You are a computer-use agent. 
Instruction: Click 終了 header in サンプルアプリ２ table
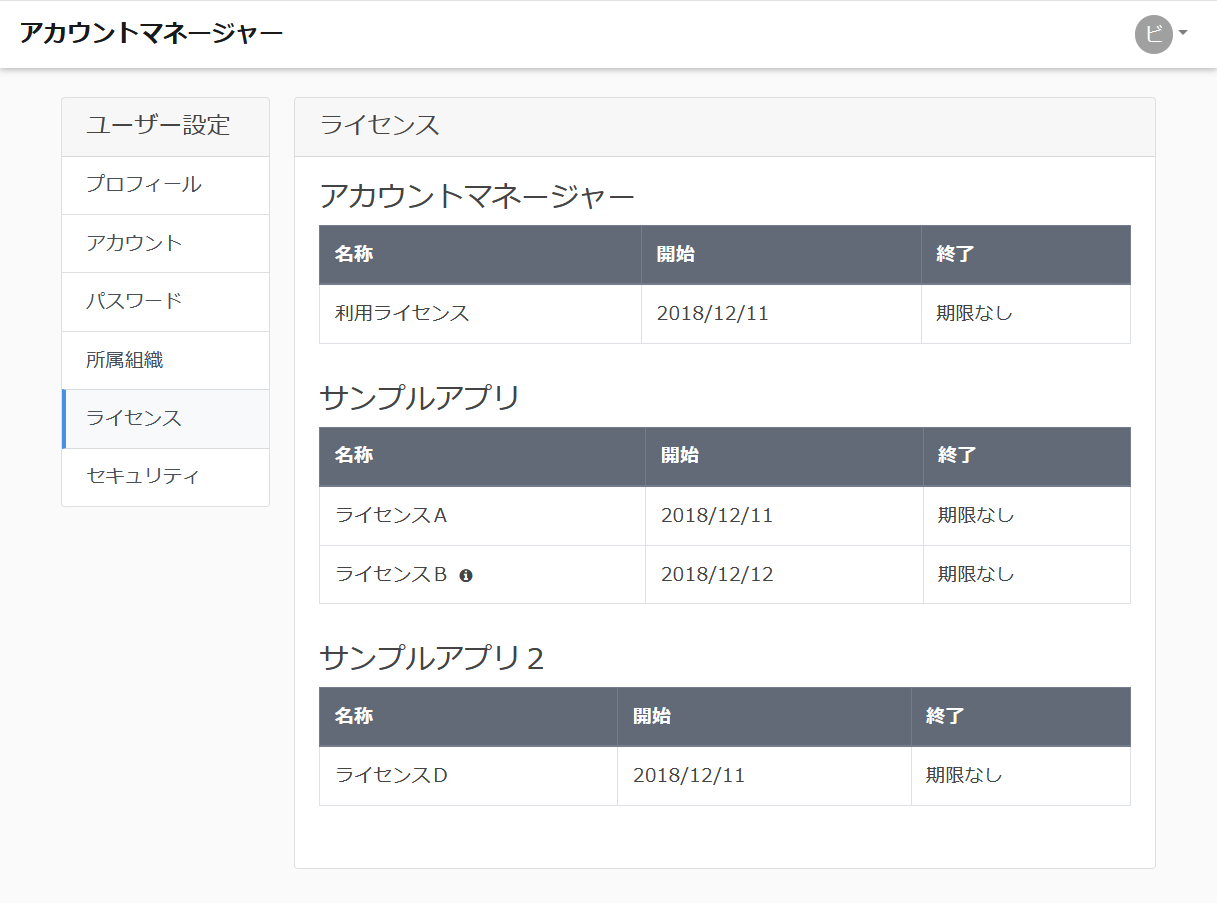(945, 717)
